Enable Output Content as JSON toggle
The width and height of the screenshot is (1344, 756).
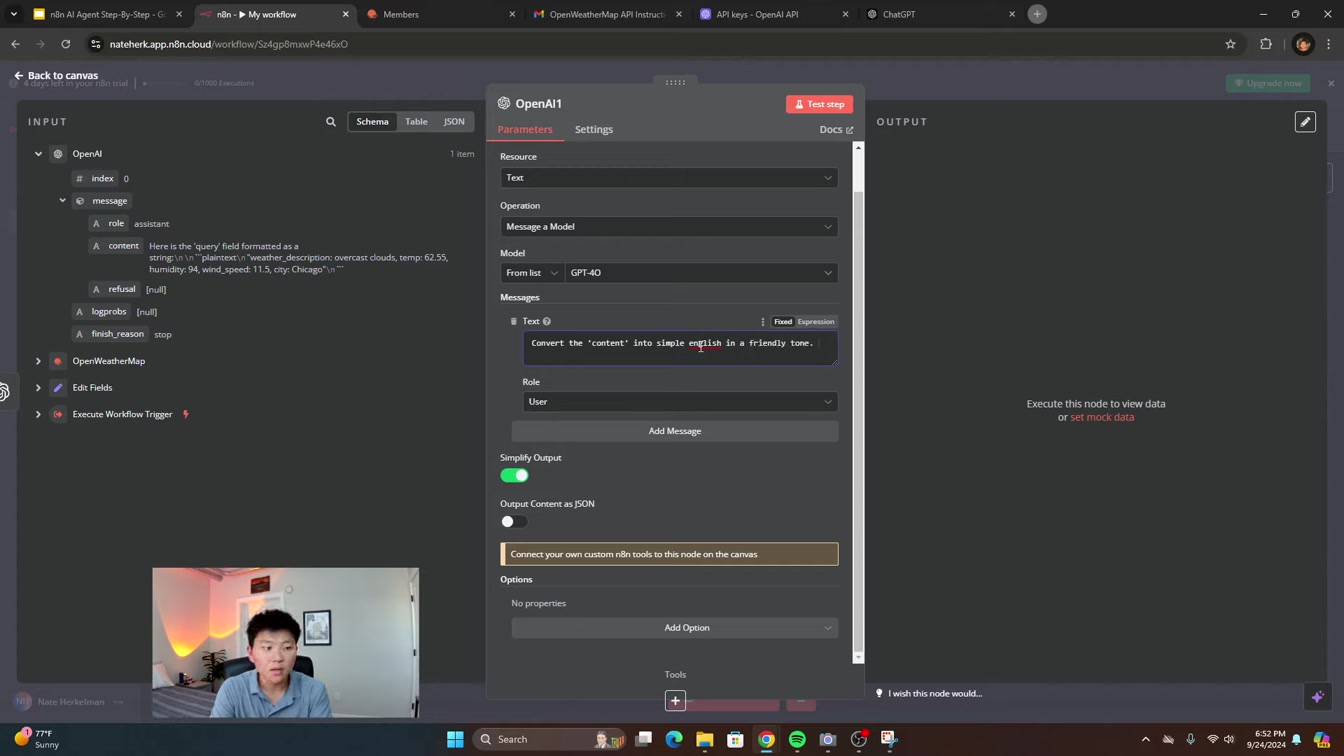(514, 522)
